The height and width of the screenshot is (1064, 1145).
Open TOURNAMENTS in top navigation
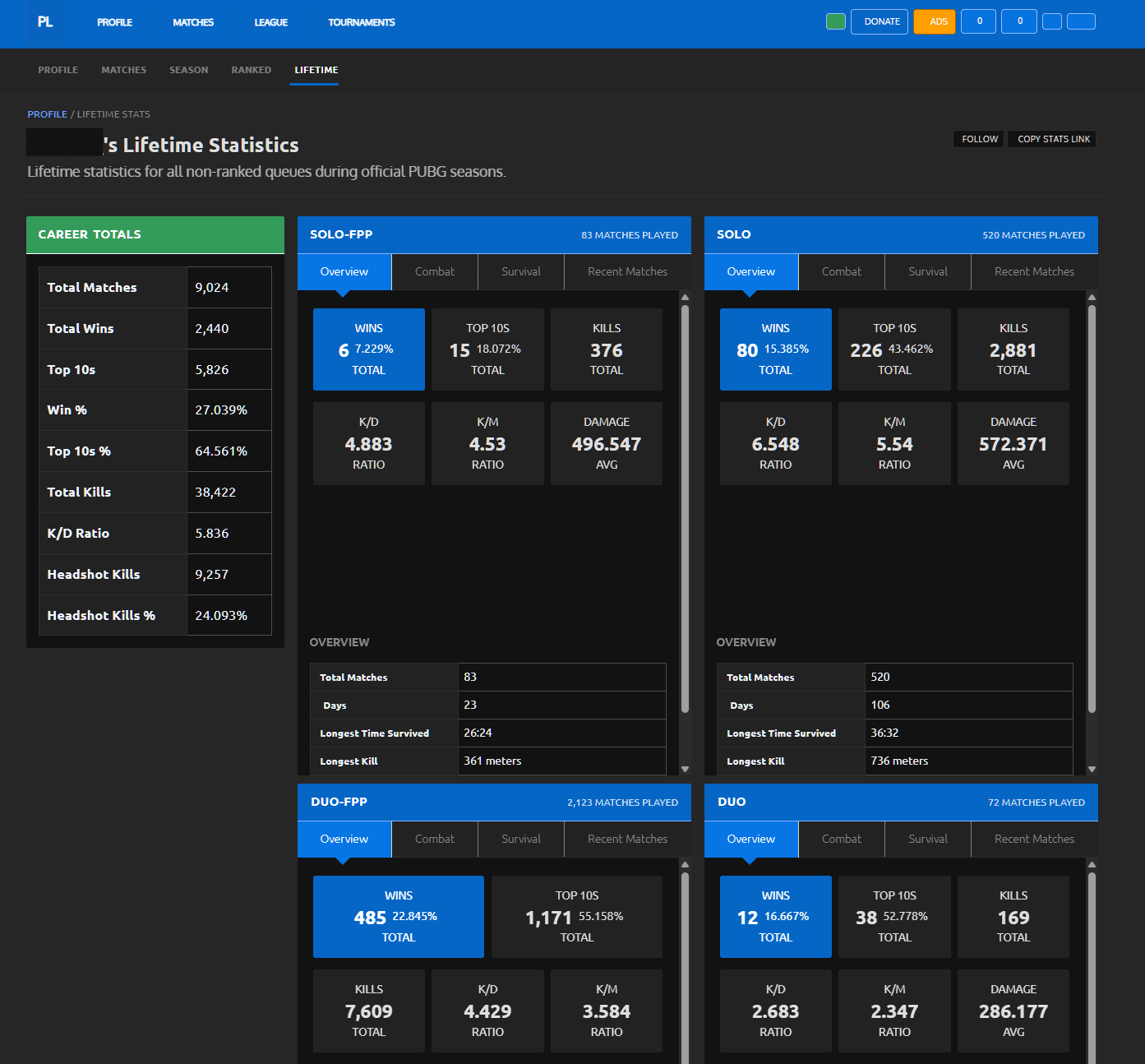click(x=362, y=22)
